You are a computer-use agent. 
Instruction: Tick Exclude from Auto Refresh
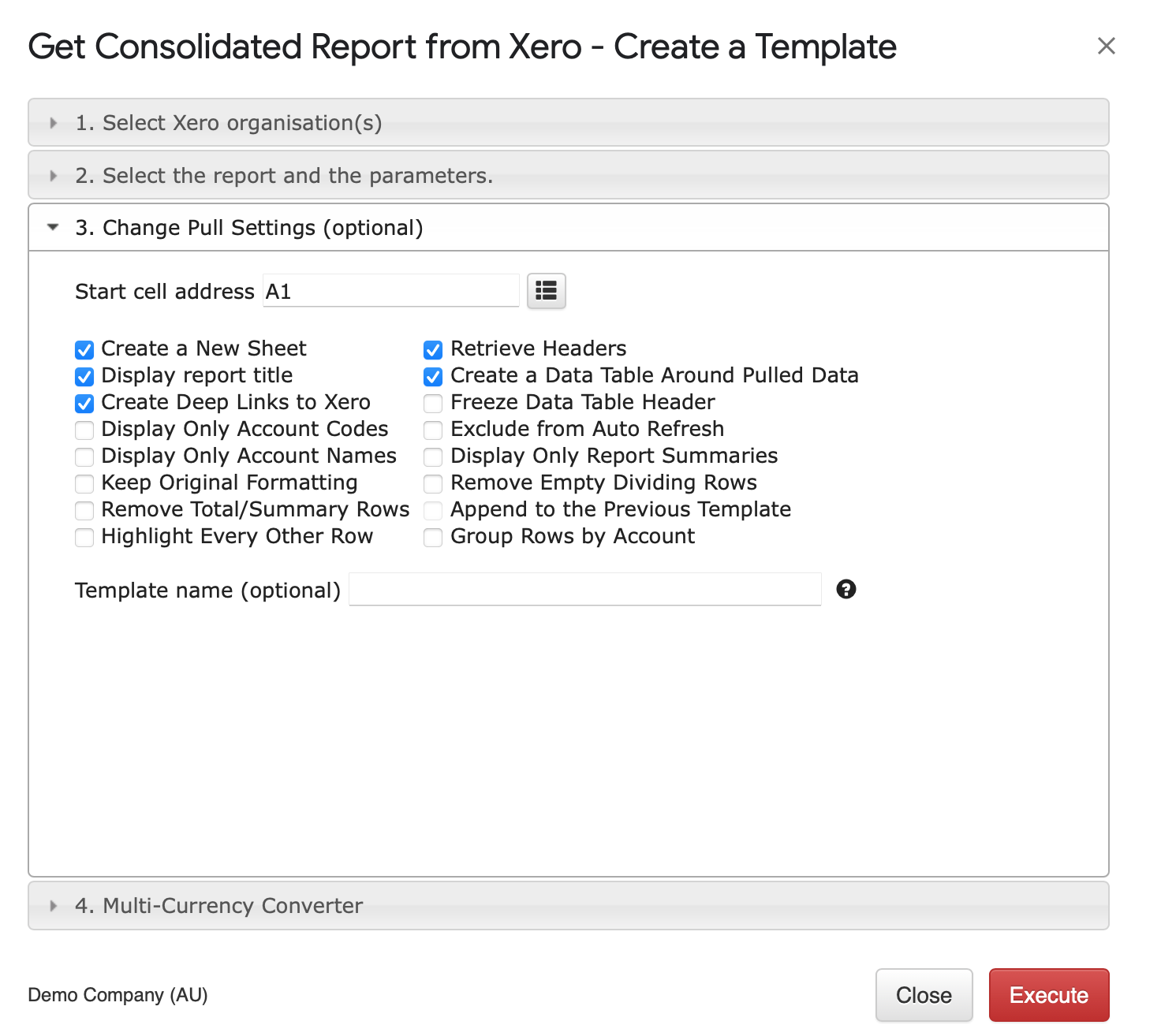coord(433,430)
